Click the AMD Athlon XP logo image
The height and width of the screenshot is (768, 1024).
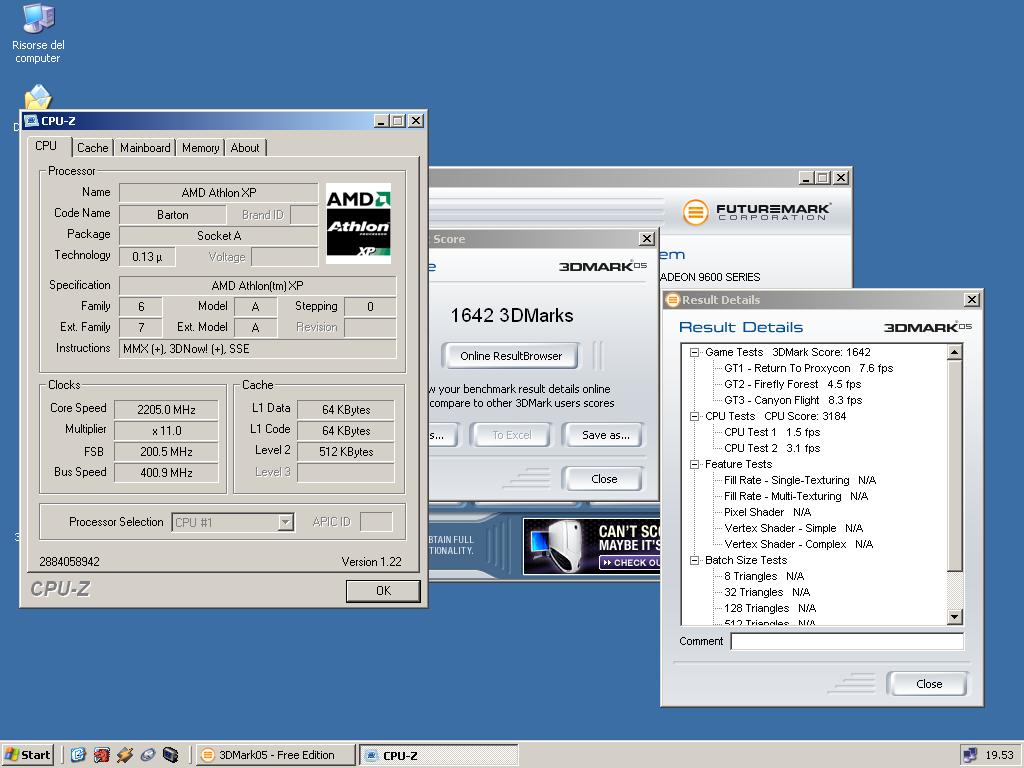pos(358,223)
